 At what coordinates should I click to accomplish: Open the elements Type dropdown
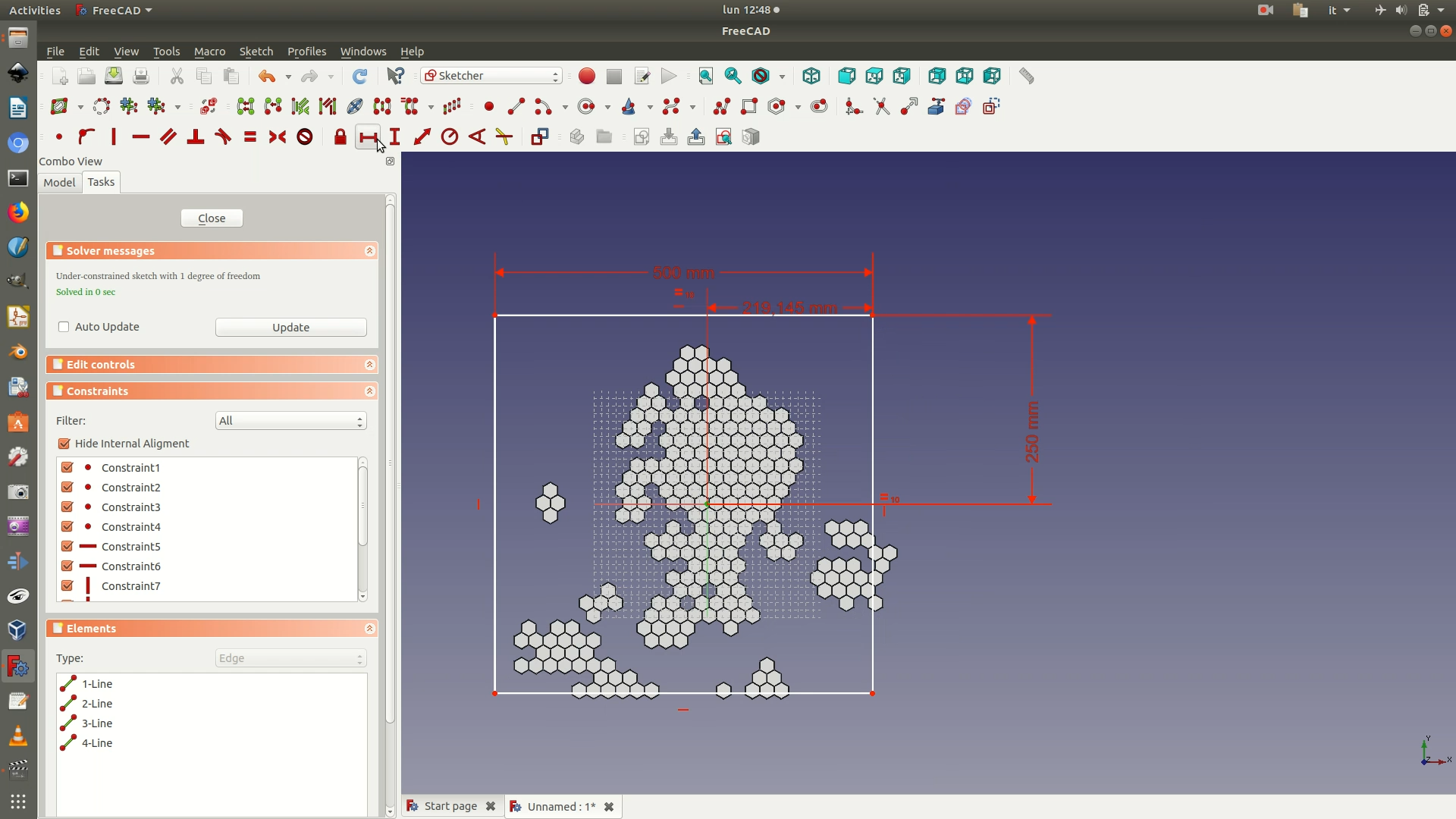291,658
